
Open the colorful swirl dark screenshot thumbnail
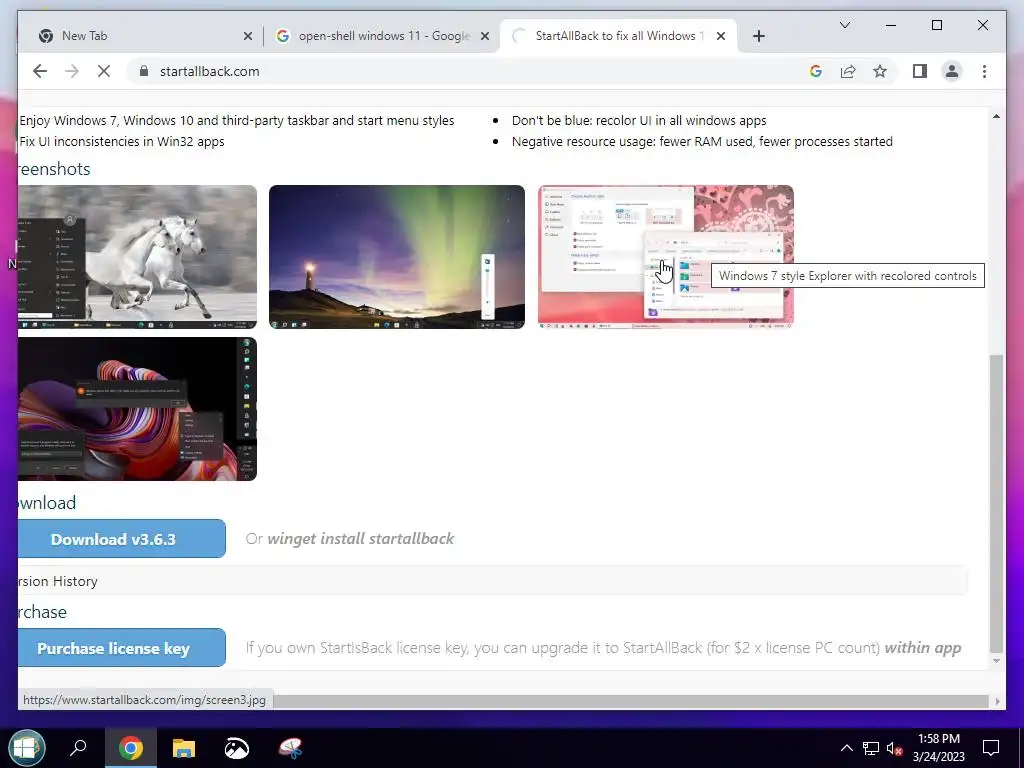click(x=137, y=409)
